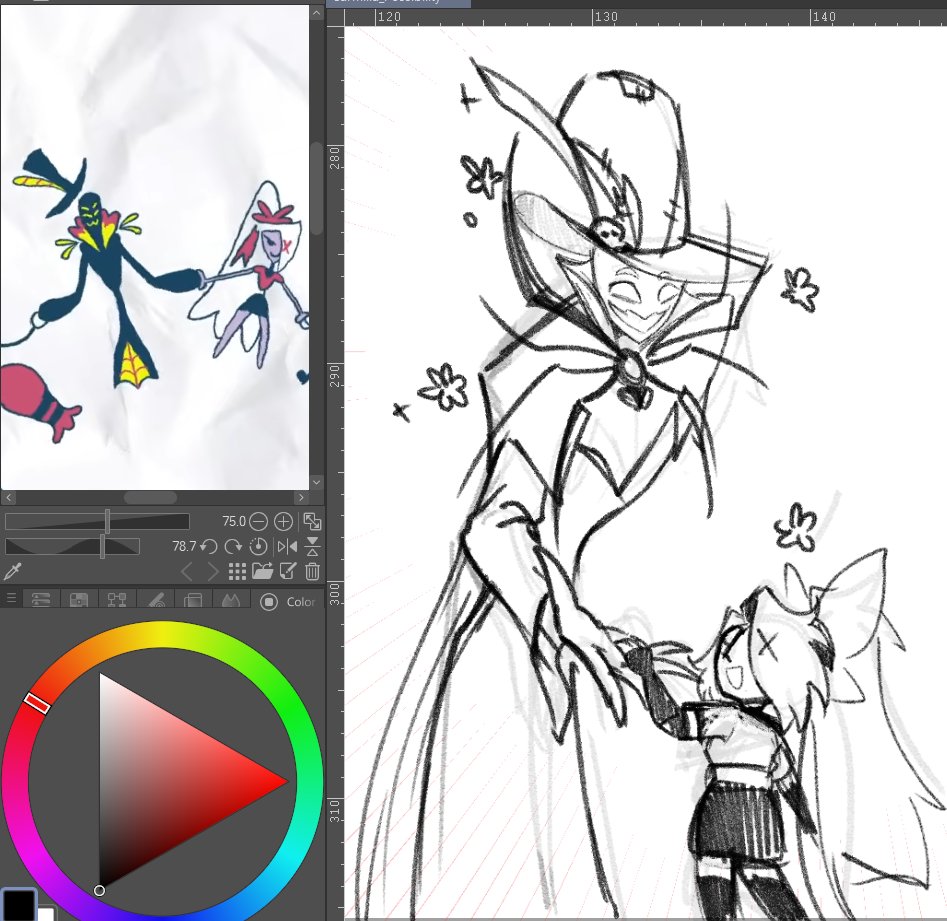
Task: Switch to the Color Set tab
Action: (79, 599)
